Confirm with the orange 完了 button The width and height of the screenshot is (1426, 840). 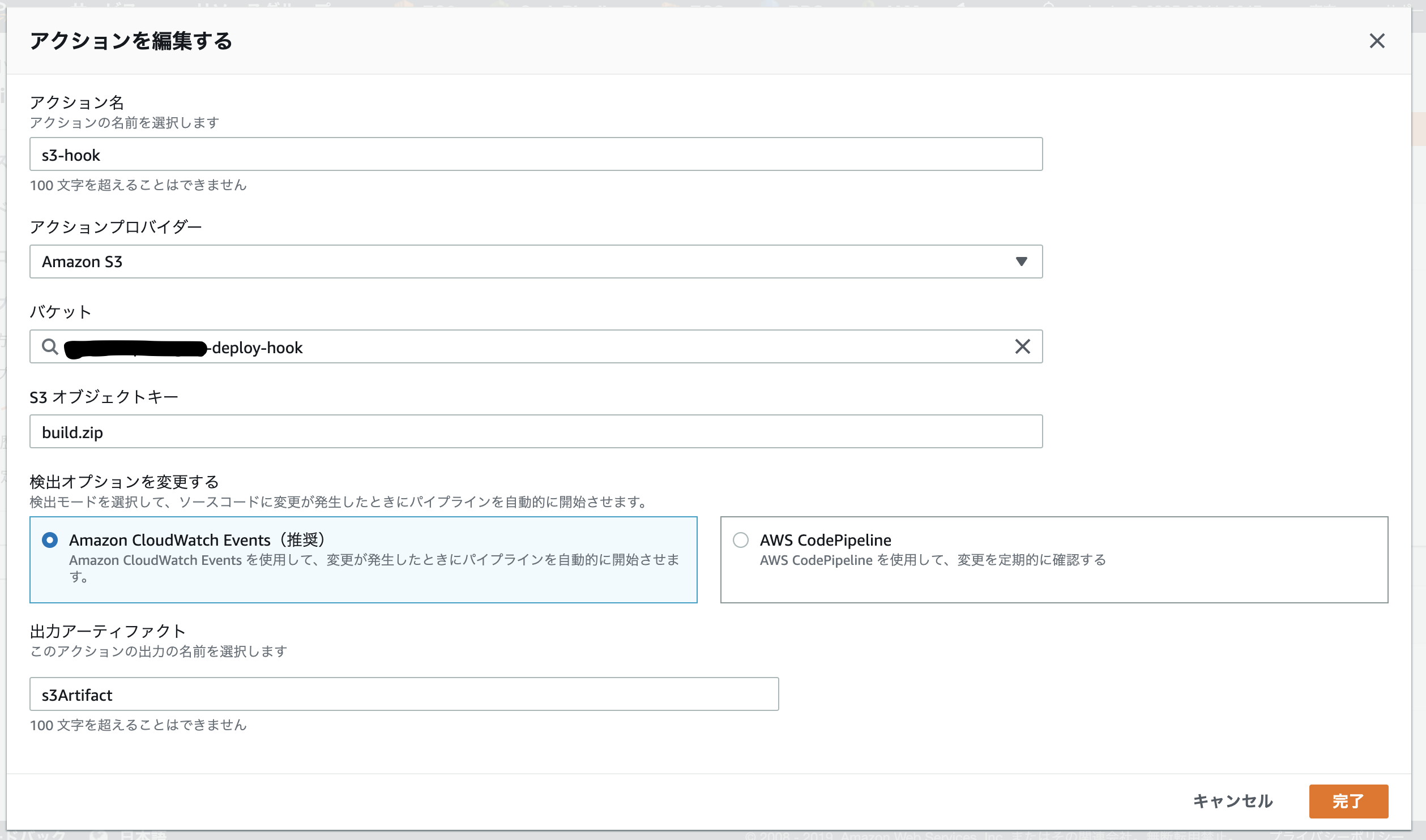(1348, 801)
